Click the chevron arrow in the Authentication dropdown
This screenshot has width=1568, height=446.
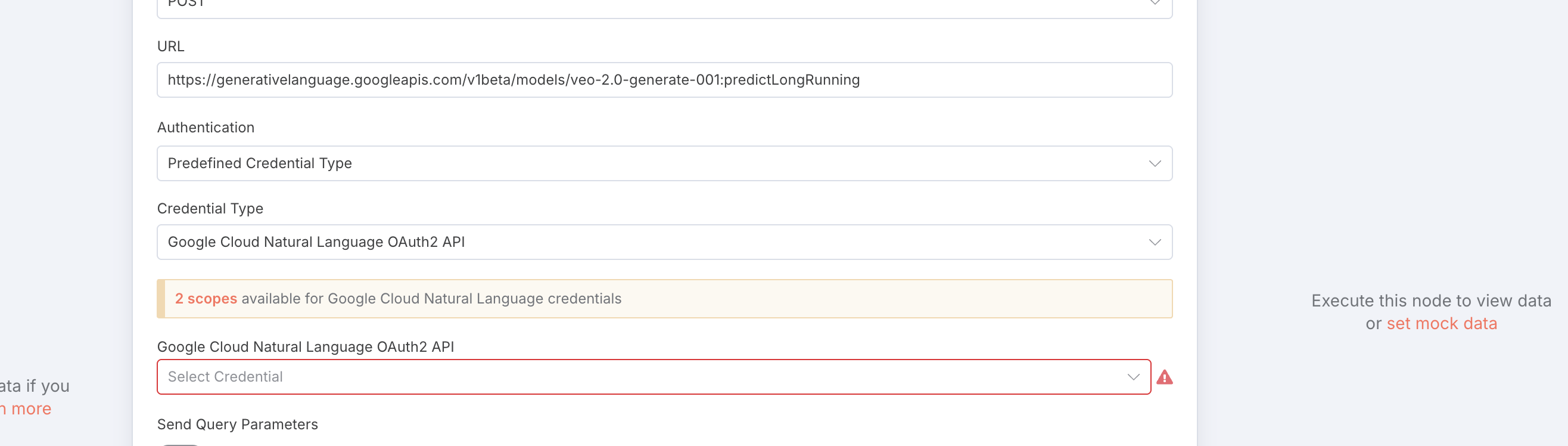(x=1155, y=163)
